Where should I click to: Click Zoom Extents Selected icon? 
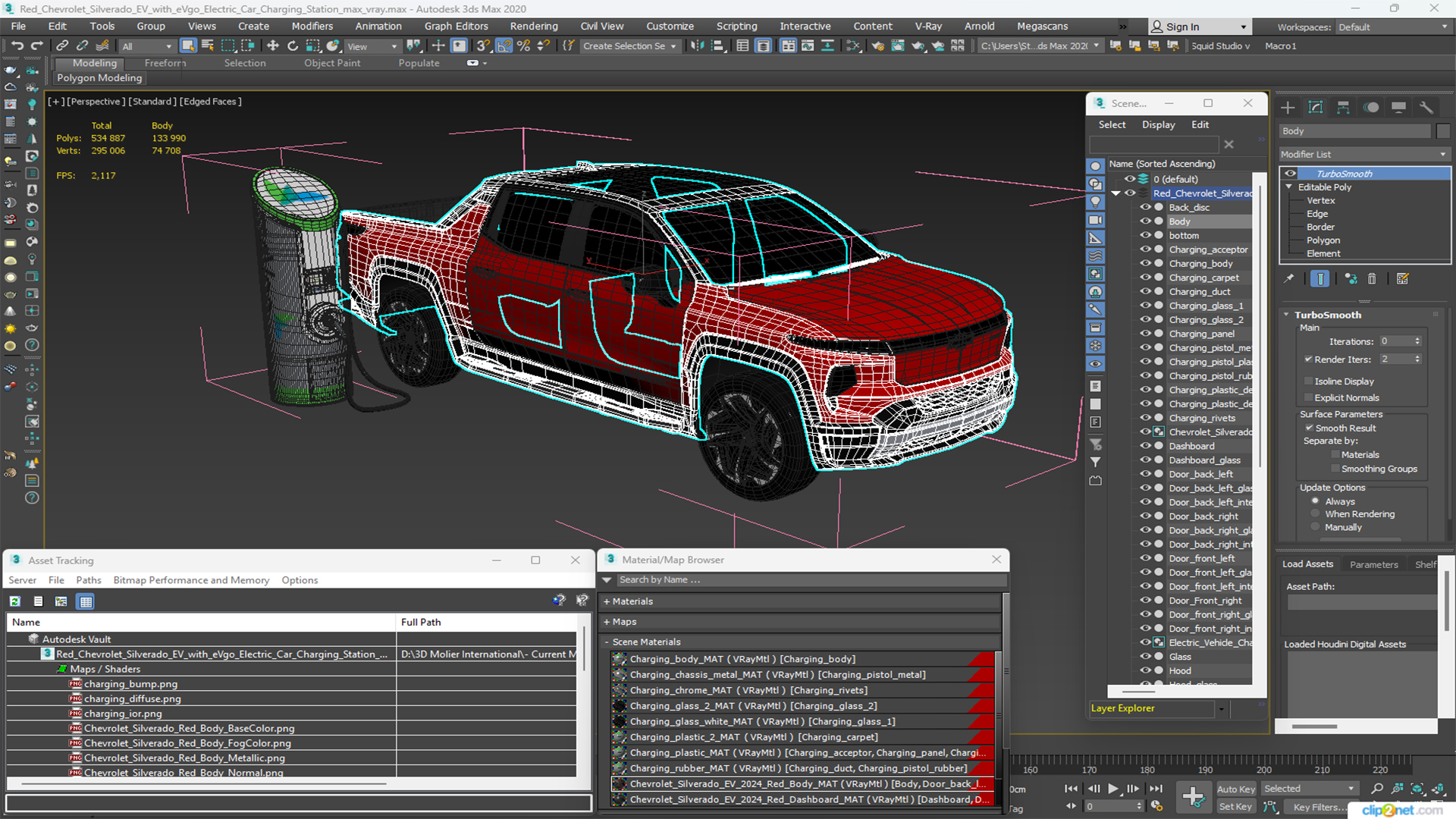(1417, 789)
